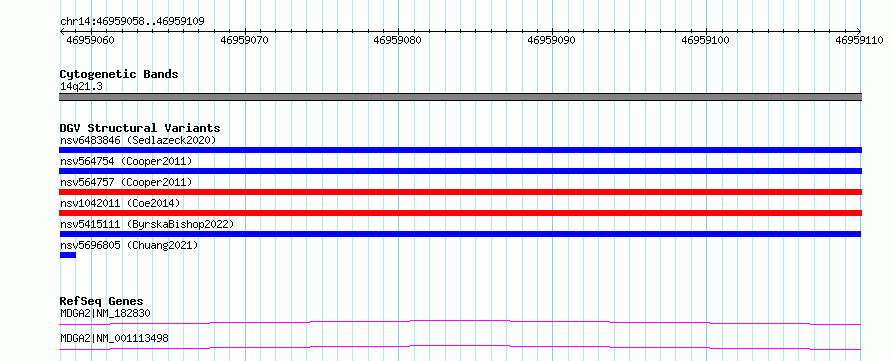890x361 pixels.
Task: Open the MDGA2|NM_001113498 transcript label
Action: click(114, 339)
